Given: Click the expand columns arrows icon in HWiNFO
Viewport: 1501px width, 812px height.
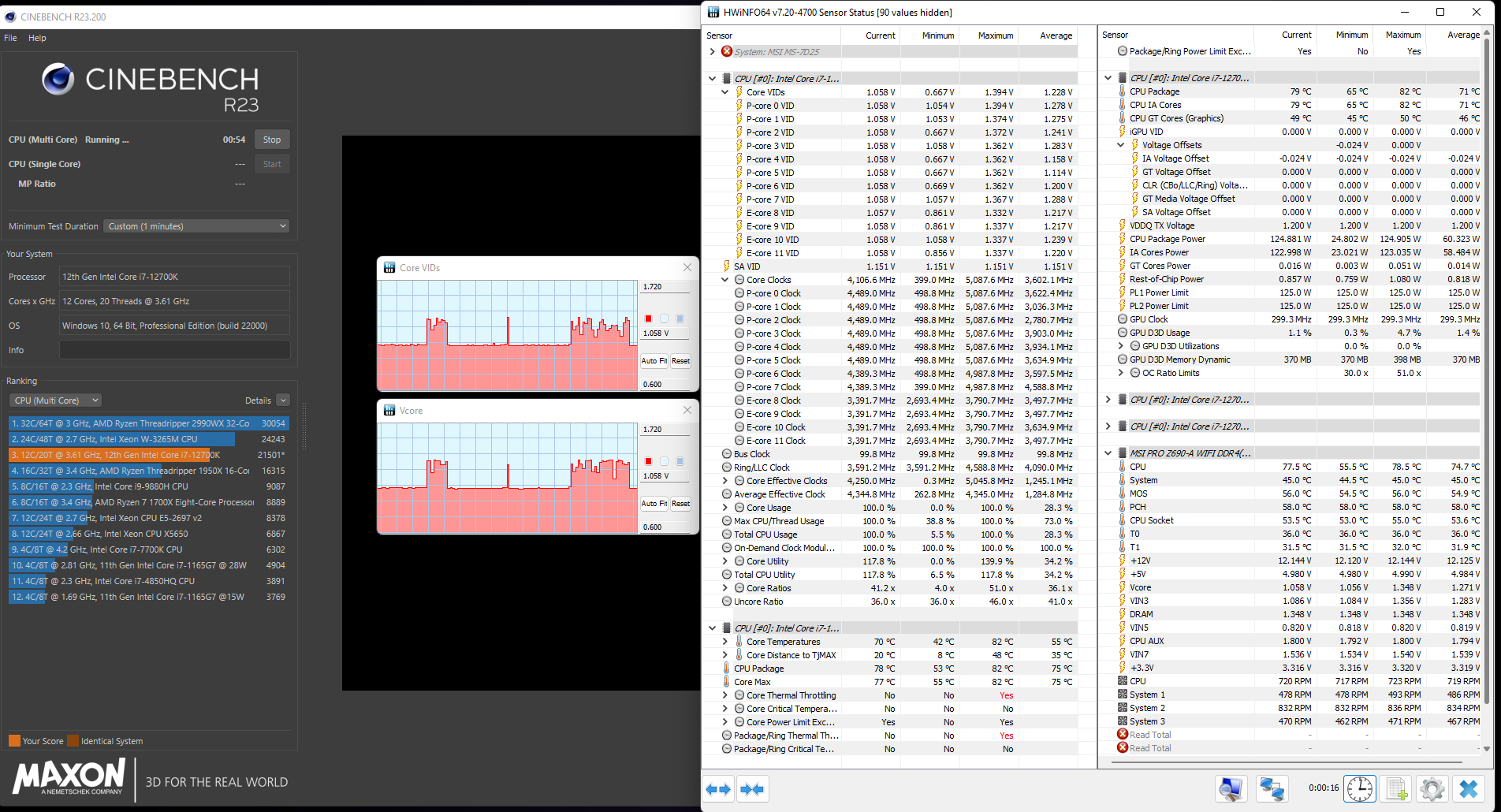Looking at the screenshot, I should tap(718, 789).
